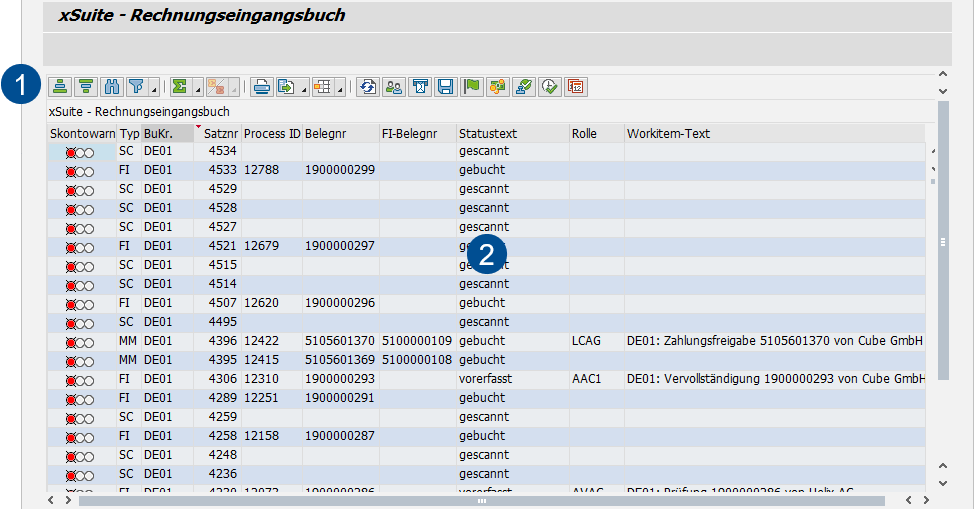Image resolution: width=974 pixels, height=509 pixels.
Task: Click the Sort Descending toolbar icon
Action: pos(86,87)
